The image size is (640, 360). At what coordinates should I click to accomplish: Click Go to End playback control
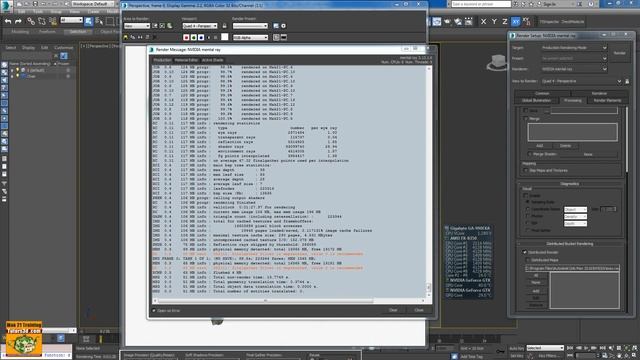tap(602, 348)
